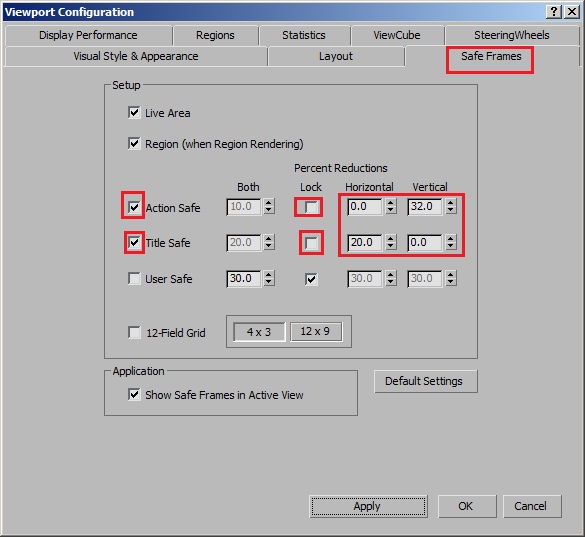The image size is (585, 537).
Task: Click the User Safe Vertical value field
Action: pyautogui.click(x=425, y=279)
